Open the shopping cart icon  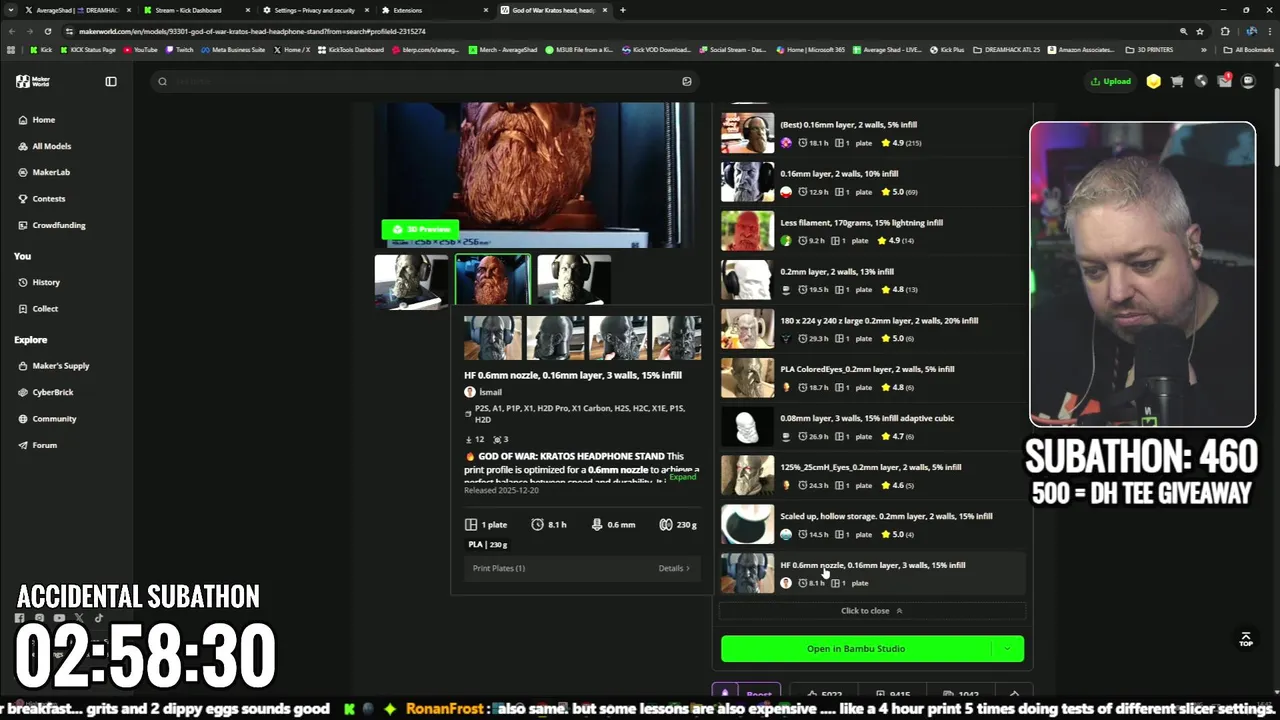(x=1177, y=81)
